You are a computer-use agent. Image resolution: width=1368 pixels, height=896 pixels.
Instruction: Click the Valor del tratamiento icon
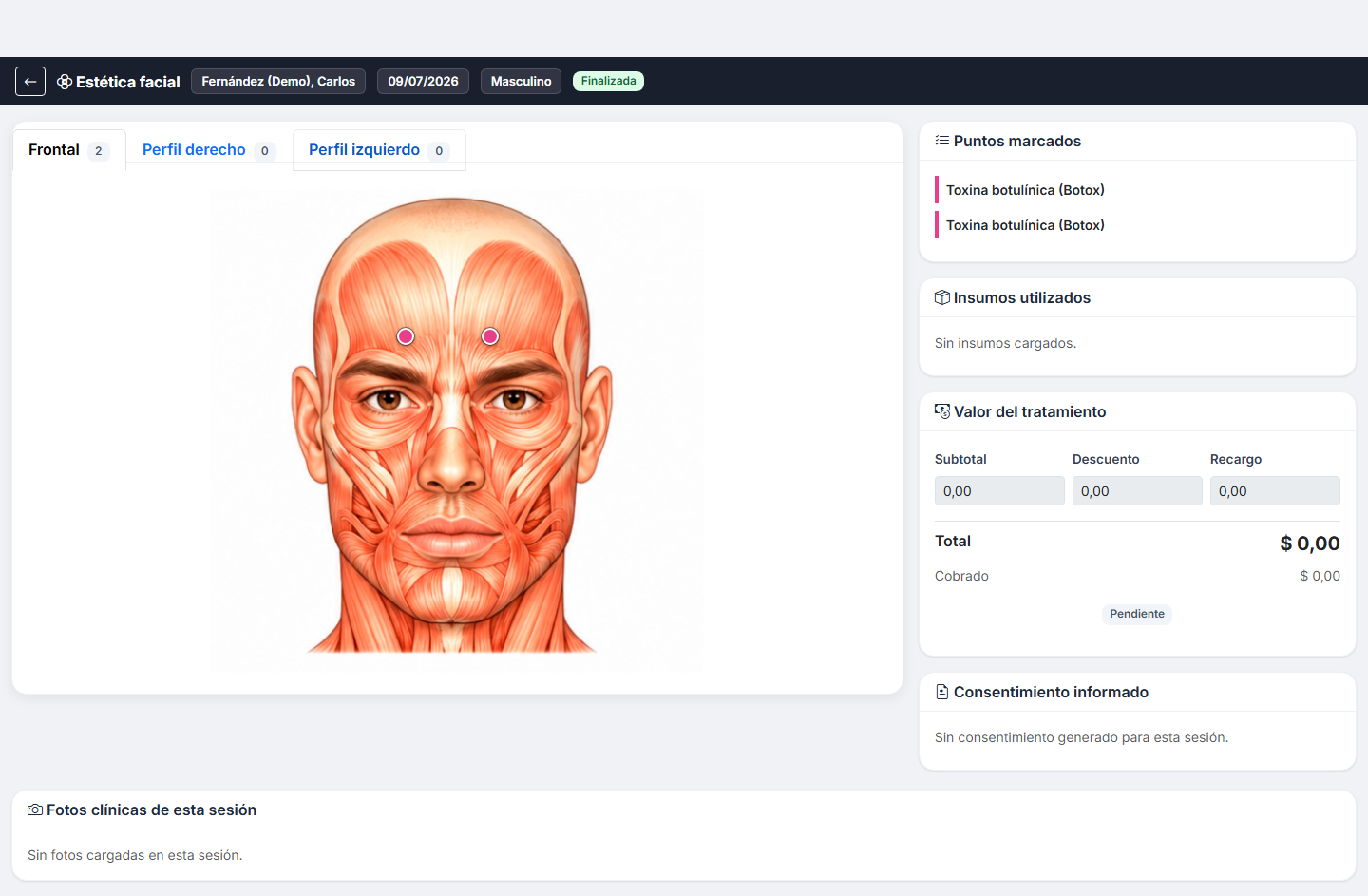click(942, 411)
